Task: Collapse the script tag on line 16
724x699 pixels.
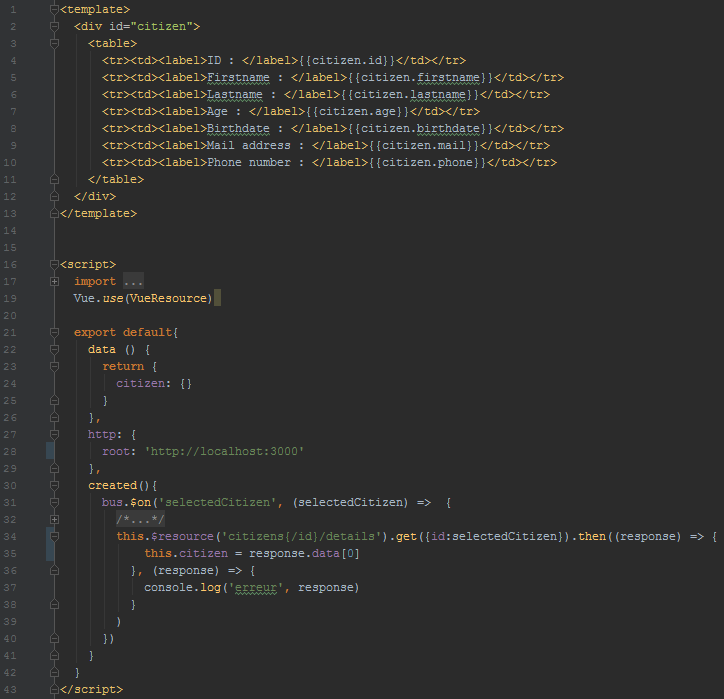Action: tap(53, 265)
